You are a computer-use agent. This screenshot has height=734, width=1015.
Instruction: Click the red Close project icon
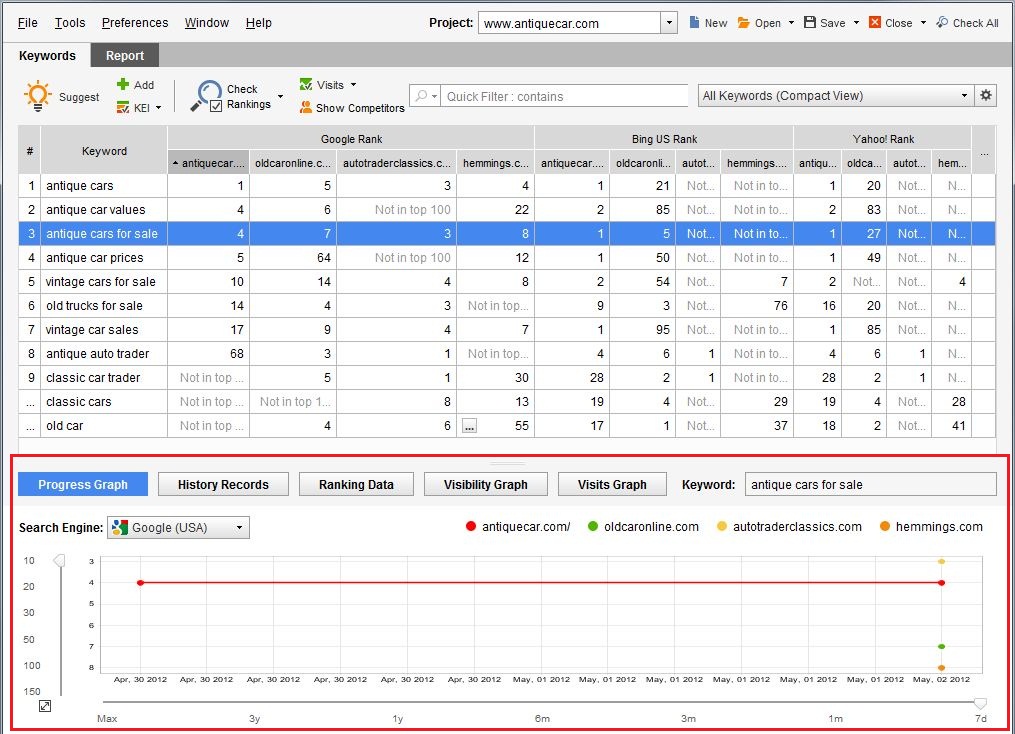pos(875,23)
